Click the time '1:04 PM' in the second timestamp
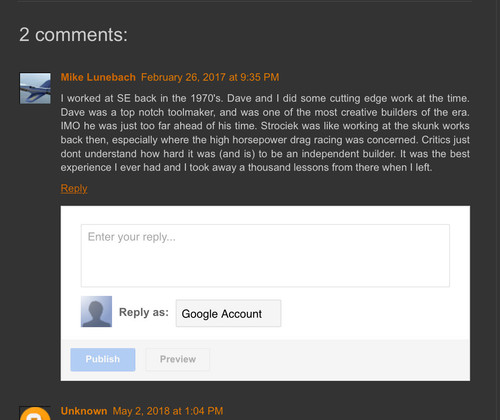Image resolution: width=500 pixels, height=420 pixels. point(204,411)
